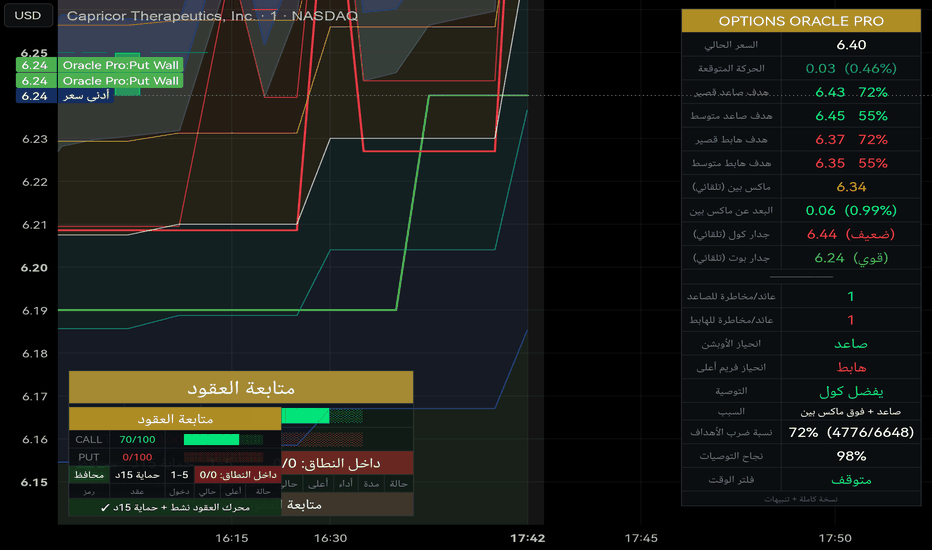932x550 pixels.
Task: Click the CALL score 70/100
Action: tap(137, 439)
